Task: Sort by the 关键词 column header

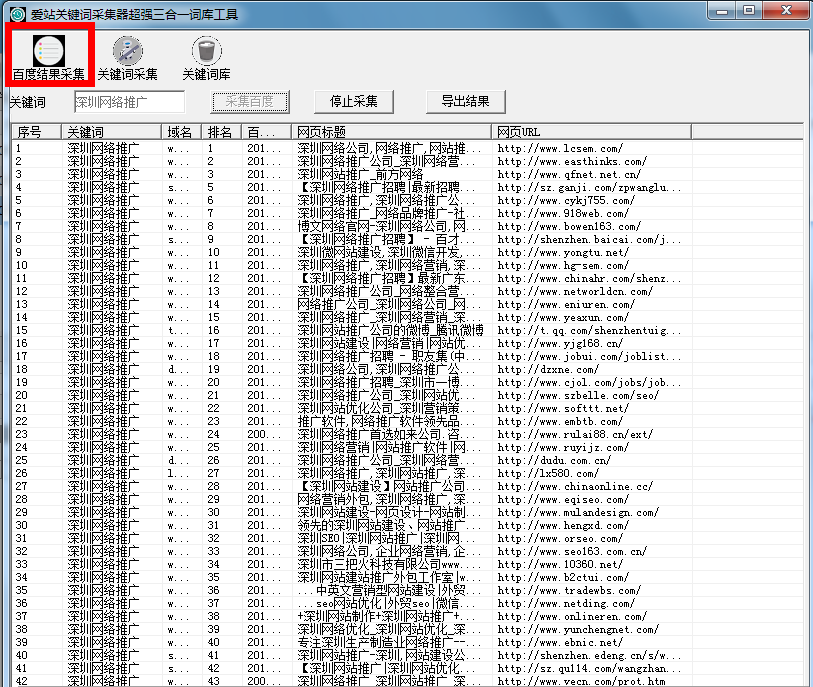Action: pyautogui.click(x=111, y=132)
